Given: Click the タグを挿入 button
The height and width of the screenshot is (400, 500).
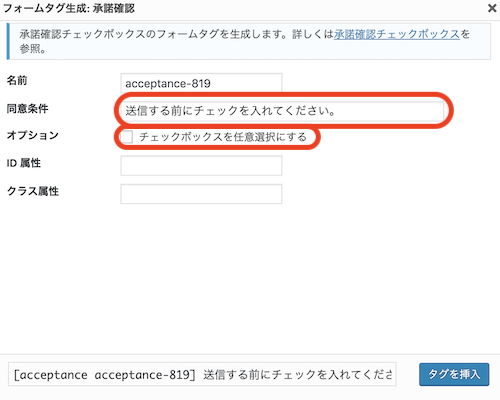Looking at the screenshot, I should [454, 374].
